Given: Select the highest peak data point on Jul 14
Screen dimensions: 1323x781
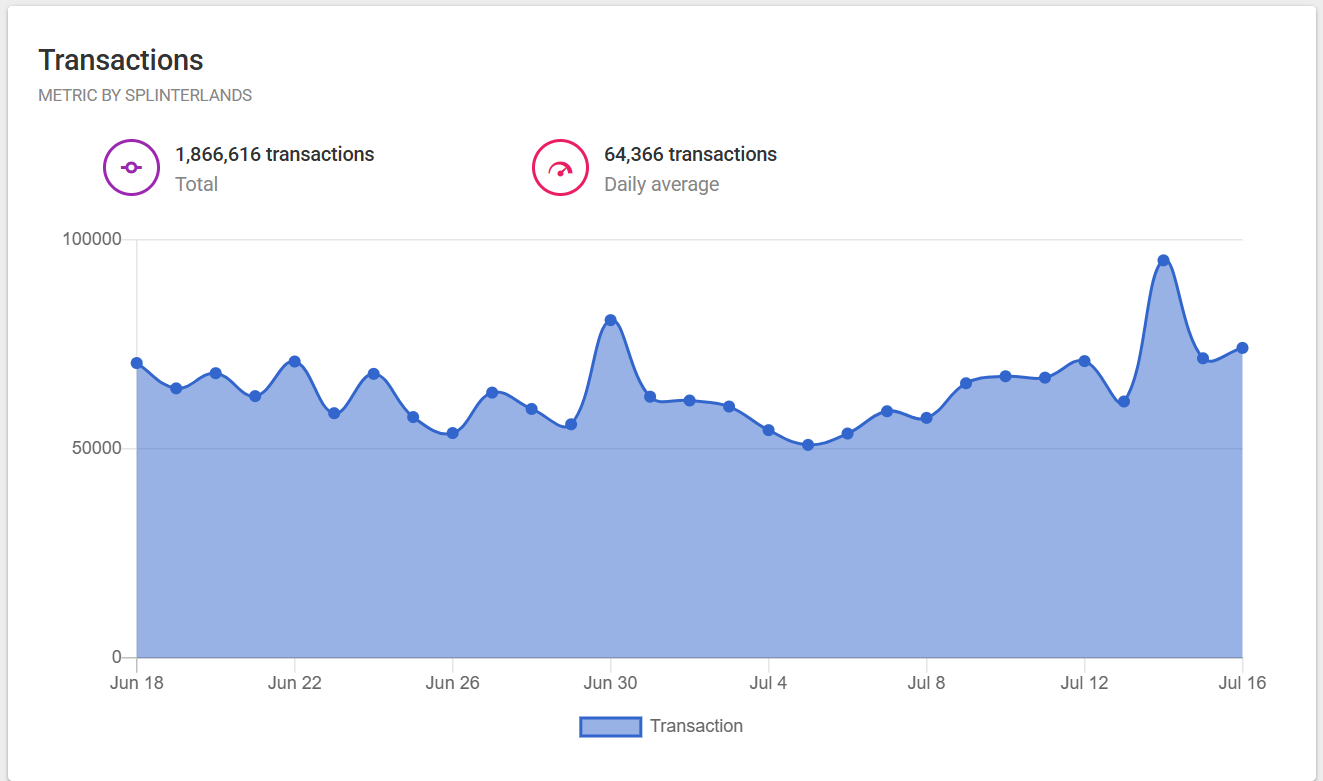Looking at the screenshot, I should click(x=1163, y=260).
